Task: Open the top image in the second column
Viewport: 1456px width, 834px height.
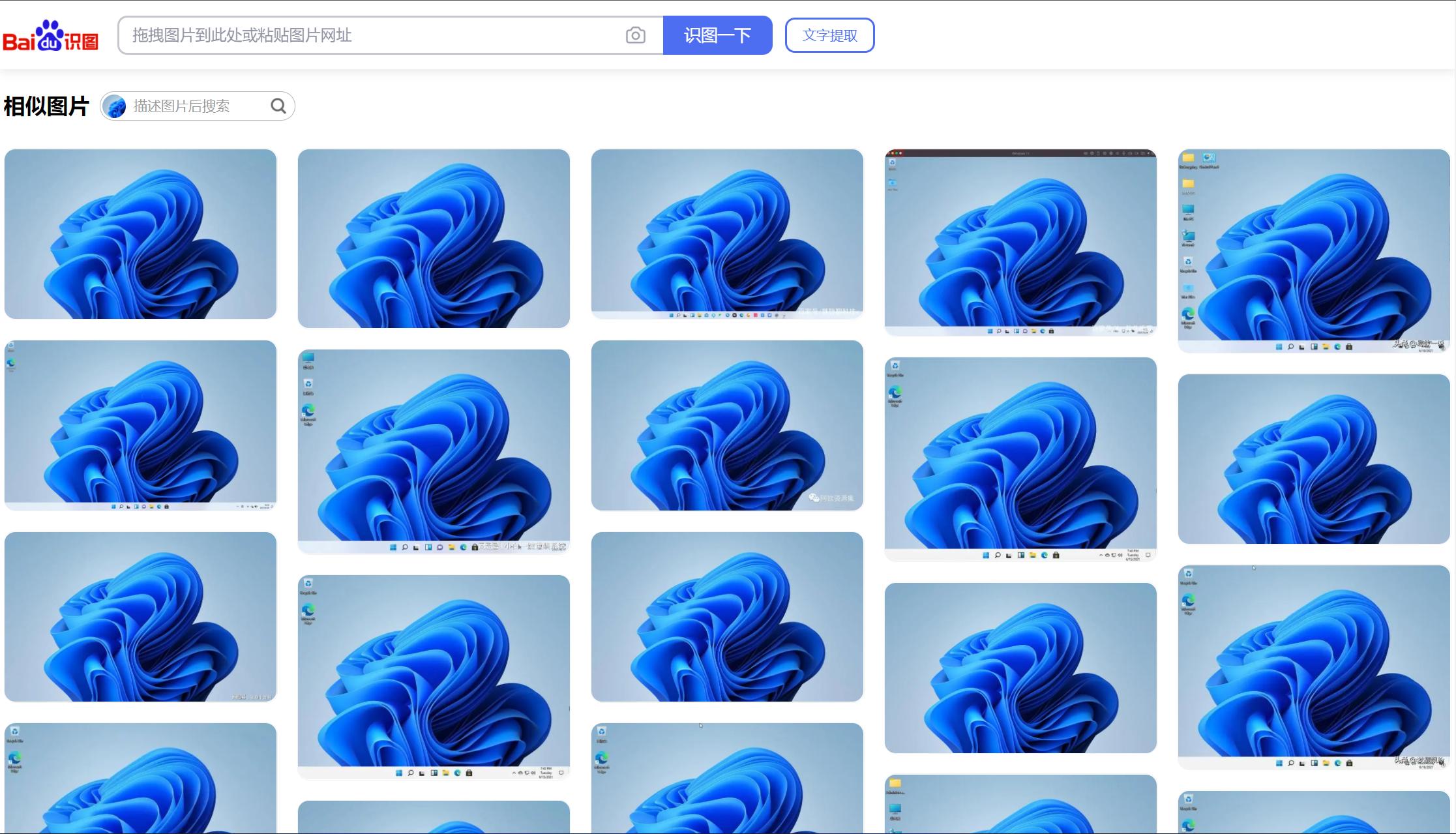Action: tap(434, 239)
